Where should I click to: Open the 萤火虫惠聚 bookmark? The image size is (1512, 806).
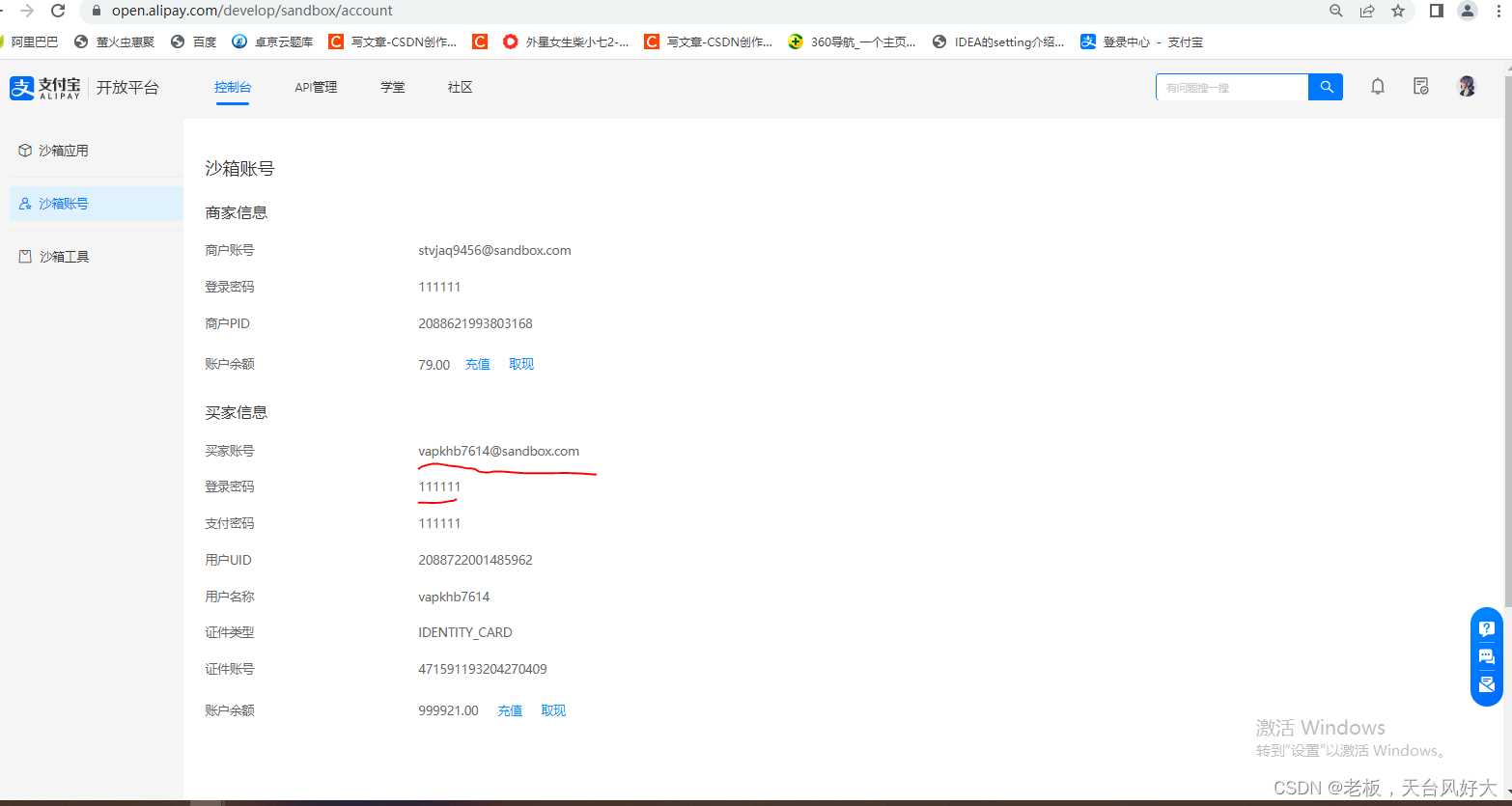click(x=115, y=42)
